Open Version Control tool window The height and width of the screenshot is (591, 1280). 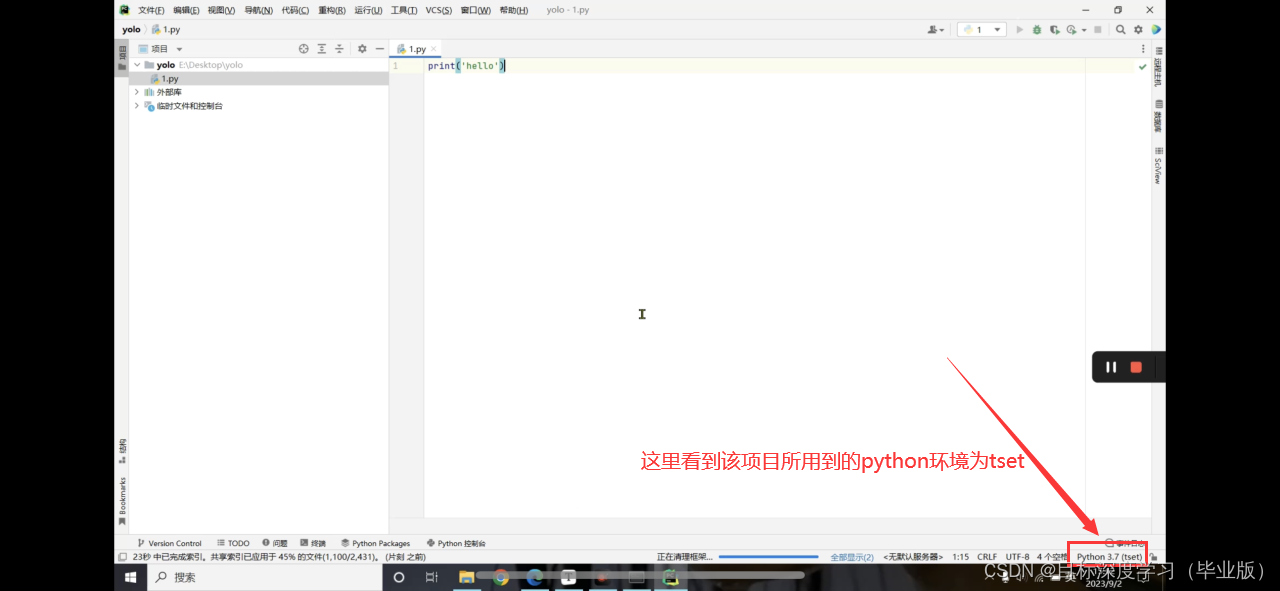[x=169, y=543]
